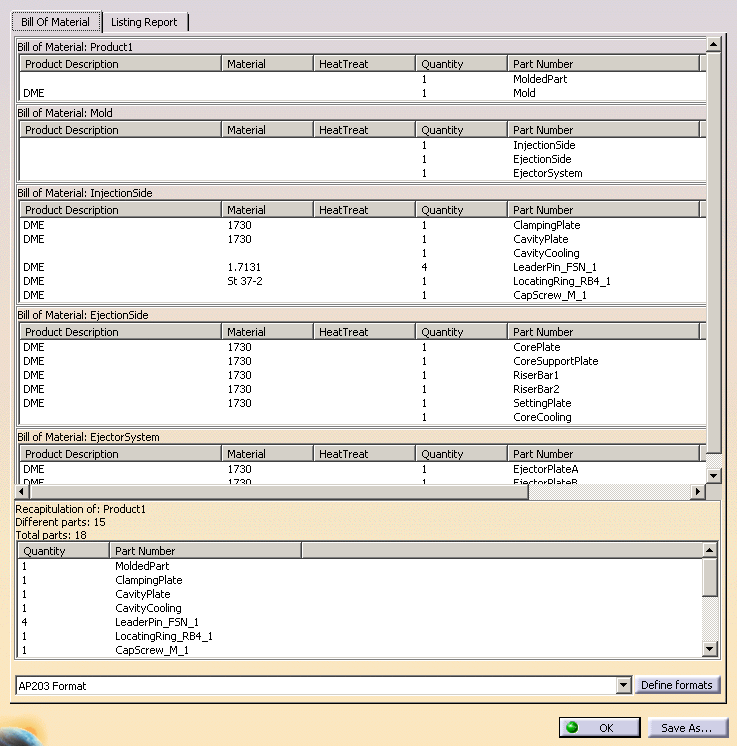Select CapScrew_M_1 in recapitulation list
Screen dimensions: 737x746
[x=360, y=650]
